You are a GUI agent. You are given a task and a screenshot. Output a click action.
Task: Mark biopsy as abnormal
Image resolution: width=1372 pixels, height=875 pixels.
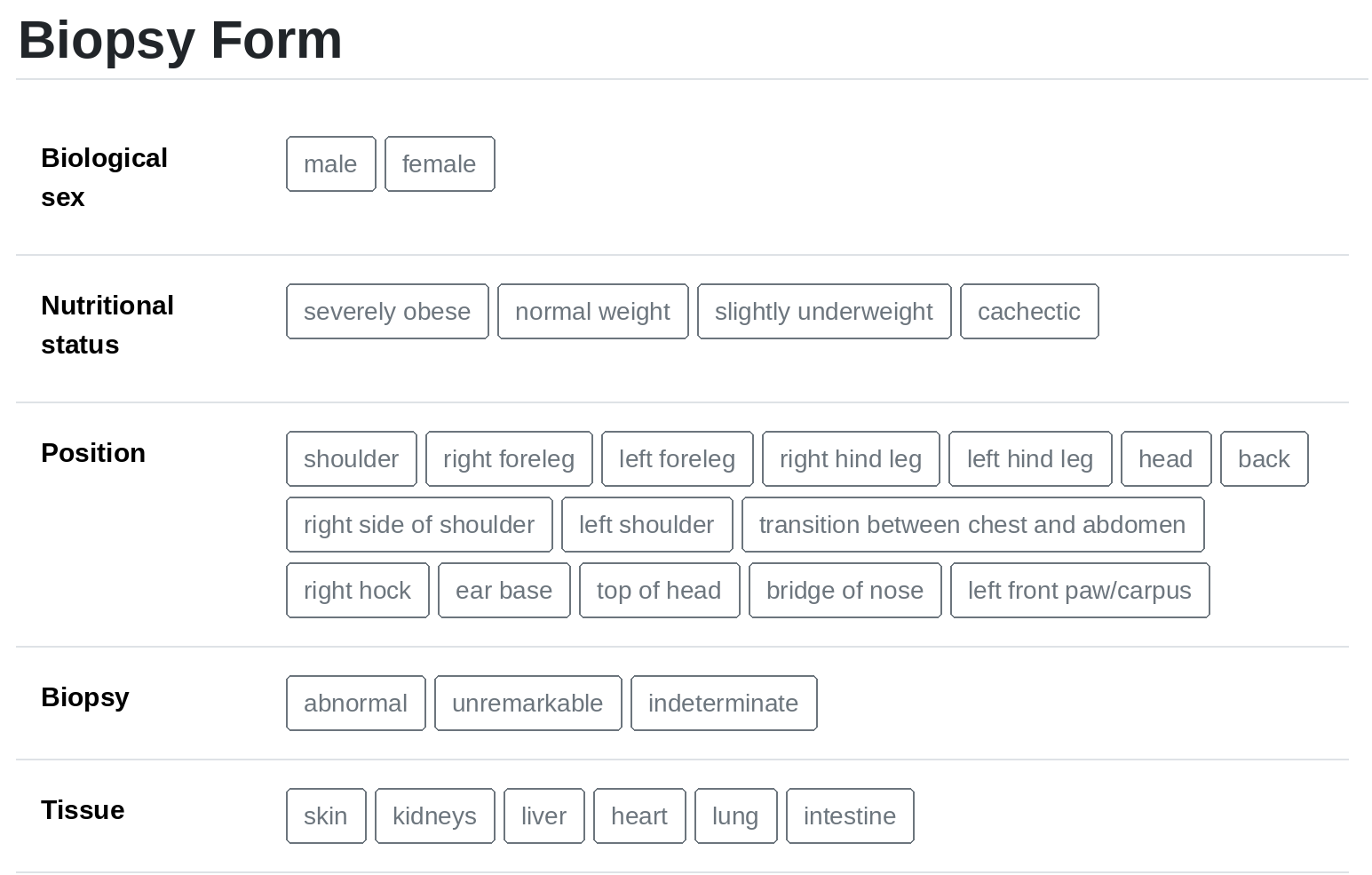click(x=355, y=704)
